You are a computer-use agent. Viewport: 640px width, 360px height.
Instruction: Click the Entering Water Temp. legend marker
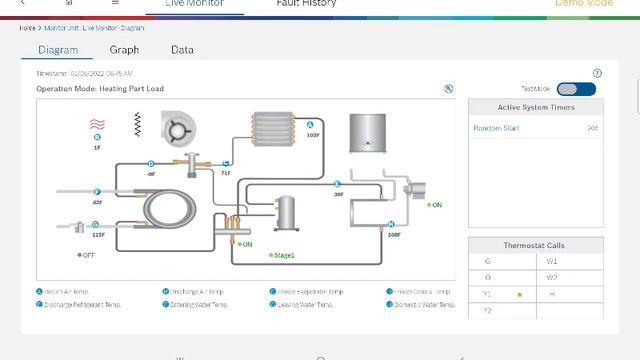pyautogui.click(x=165, y=304)
